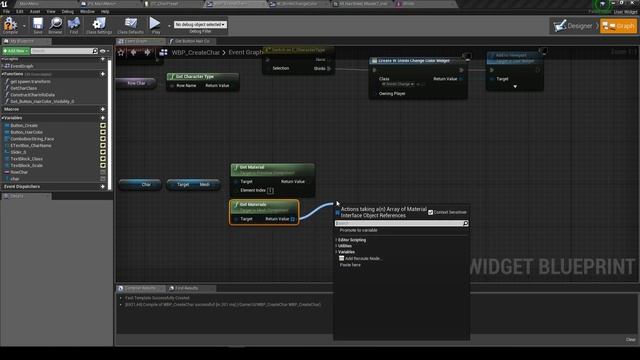Open the Class dropdown on Create Widget node
The height and width of the screenshot is (360, 640).
(398, 84)
